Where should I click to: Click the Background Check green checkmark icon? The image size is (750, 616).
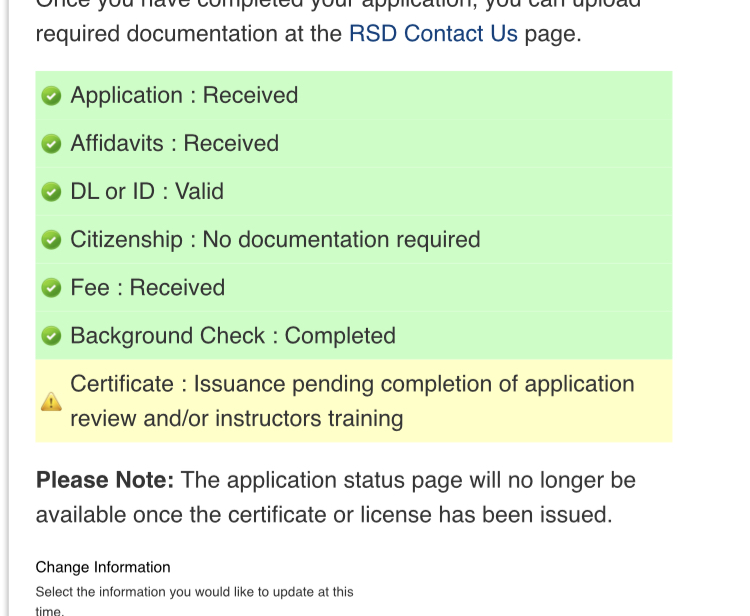click(51, 336)
